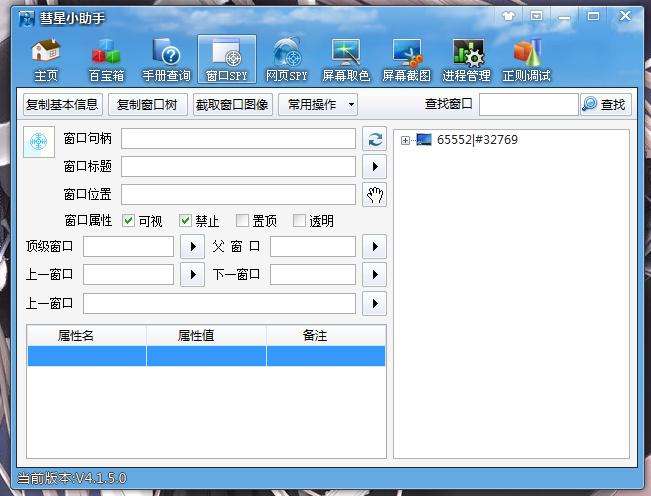Select the highlighted blue row in property table
Screen dimensions: 651x496
pos(206,356)
